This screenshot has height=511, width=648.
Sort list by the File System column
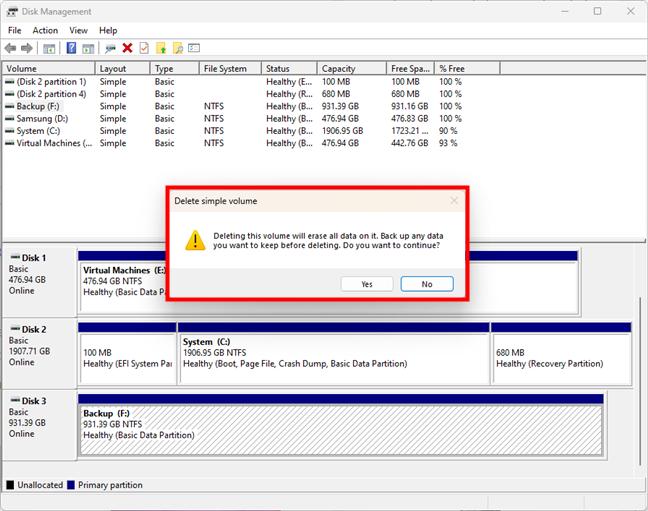[x=225, y=69]
